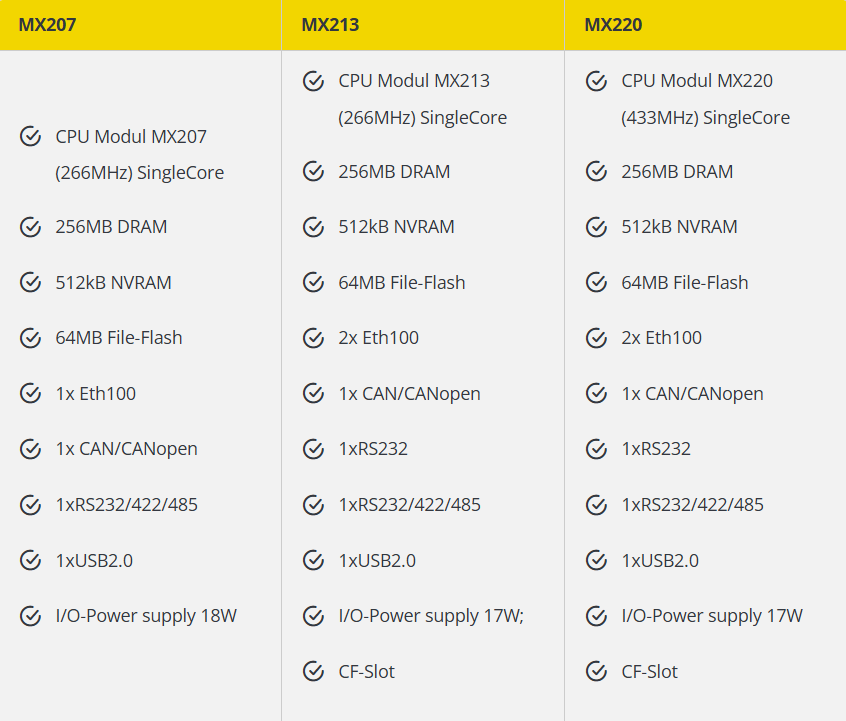This screenshot has width=846, height=721.
Task: Select the MX213 column header
Action: 423,25
